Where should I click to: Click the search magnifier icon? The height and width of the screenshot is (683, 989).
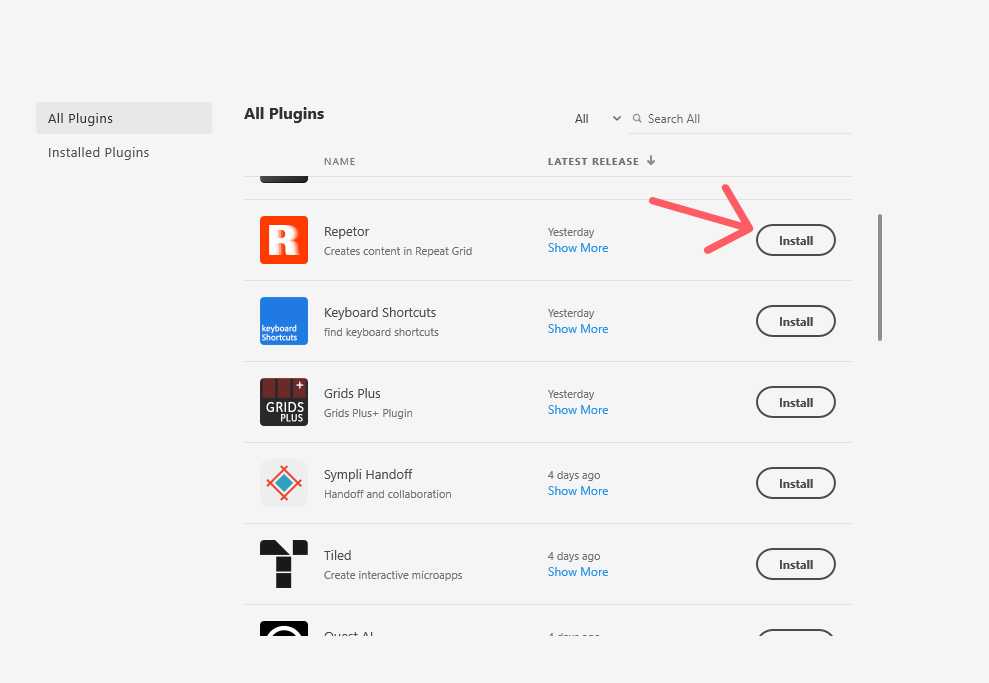[637, 119]
